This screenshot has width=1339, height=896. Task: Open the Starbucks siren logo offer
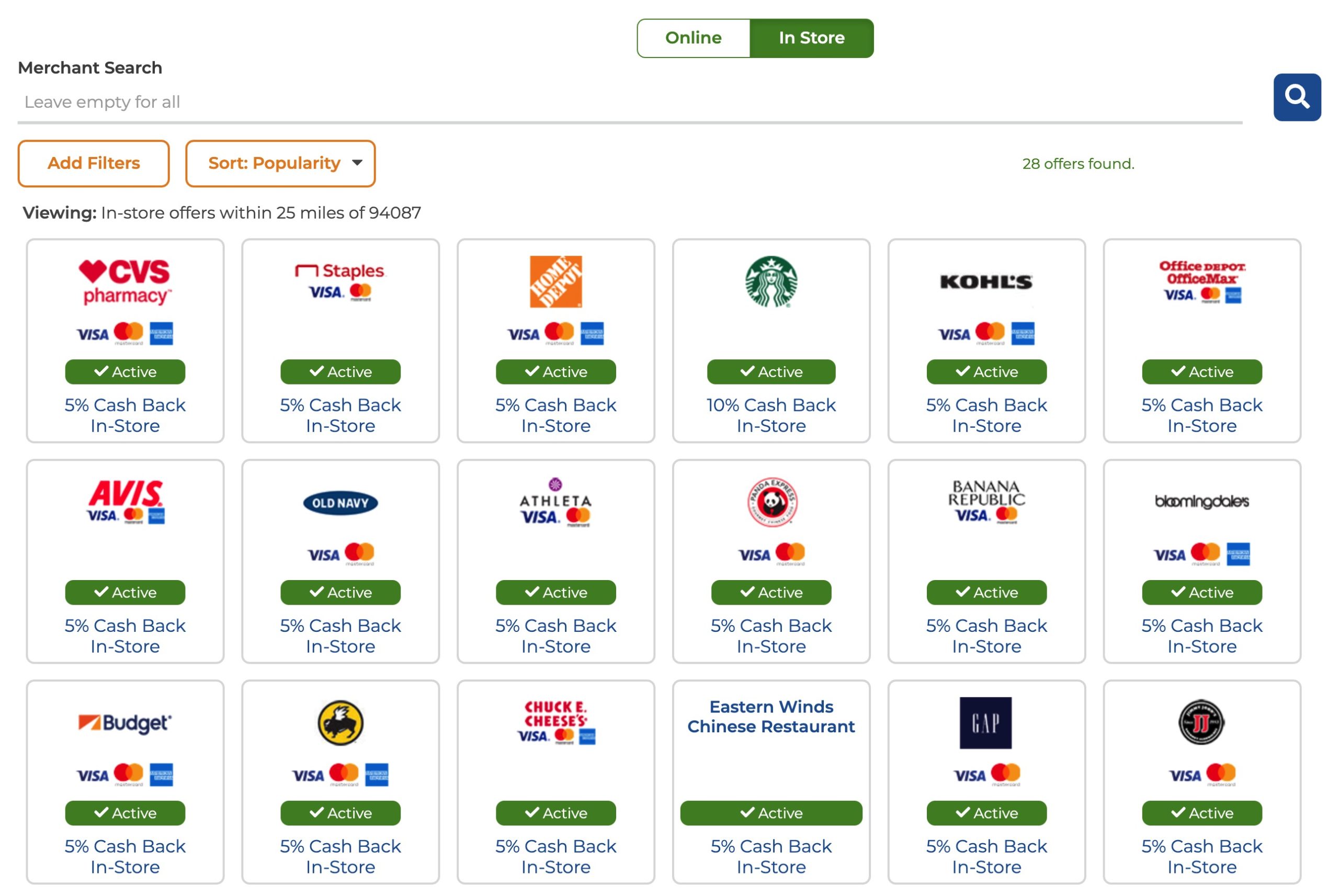(771, 282)
